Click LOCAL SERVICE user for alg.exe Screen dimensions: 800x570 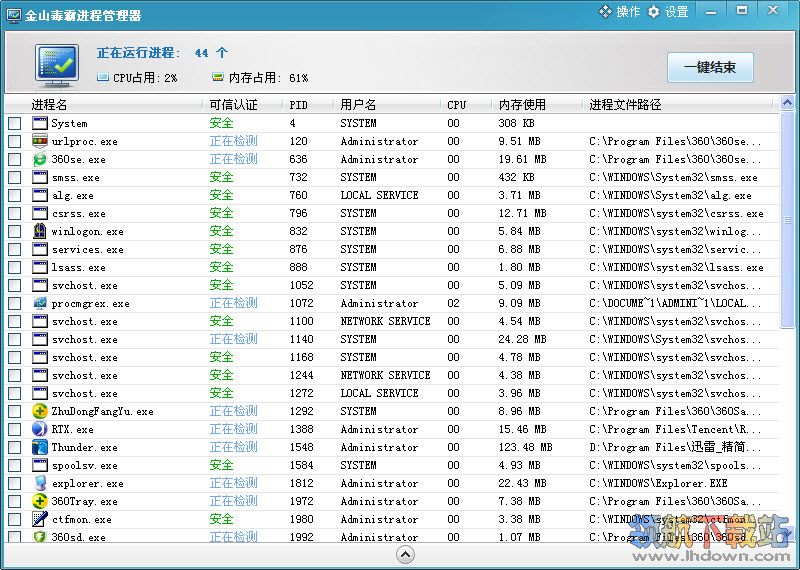tap(380, 195)
